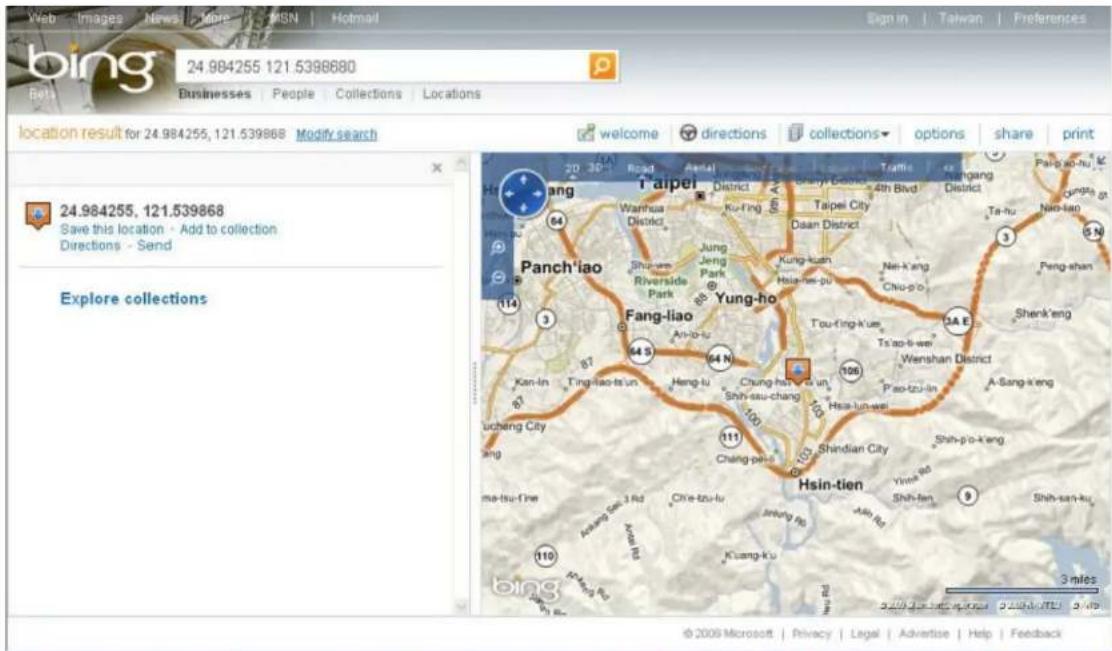Pan the map up with the compass arrow

(x=523, y=179)
